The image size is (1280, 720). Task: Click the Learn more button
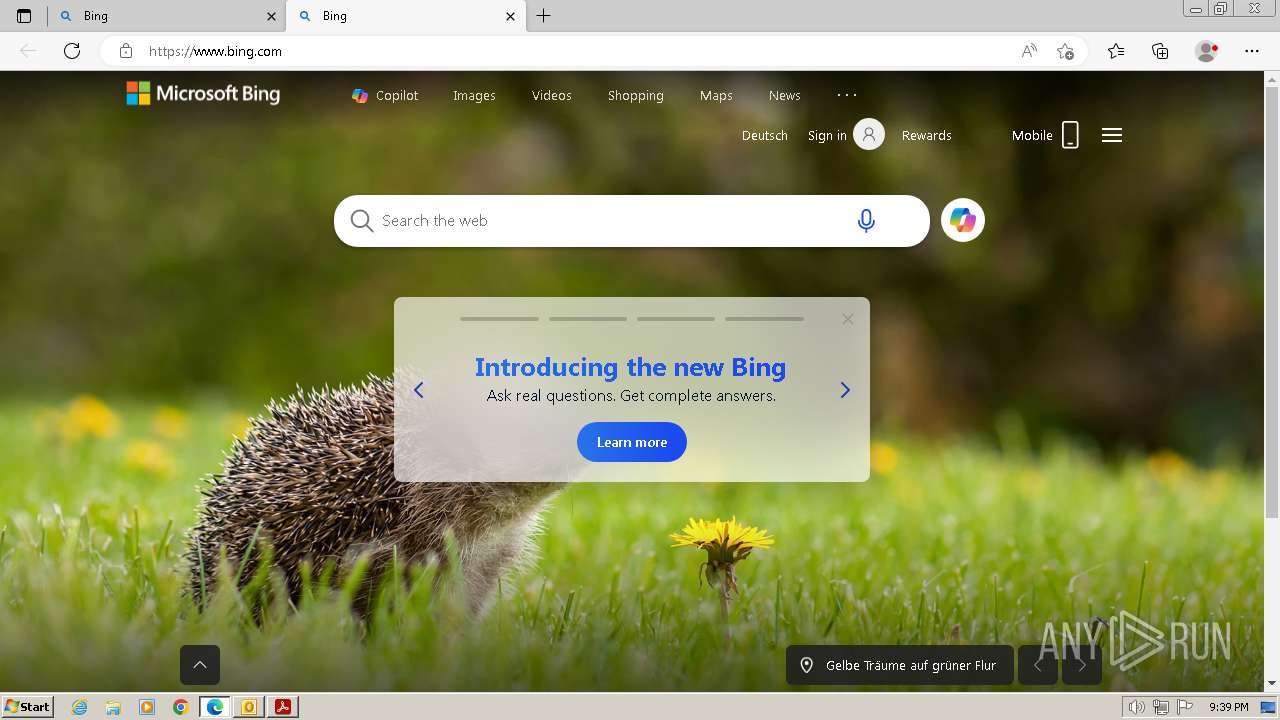click(632, 442)
